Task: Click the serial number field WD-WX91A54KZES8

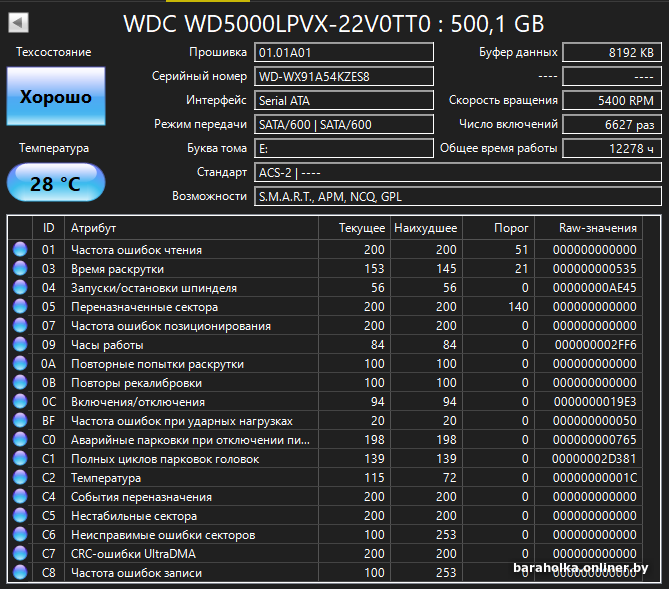Action: pos(344,76)
